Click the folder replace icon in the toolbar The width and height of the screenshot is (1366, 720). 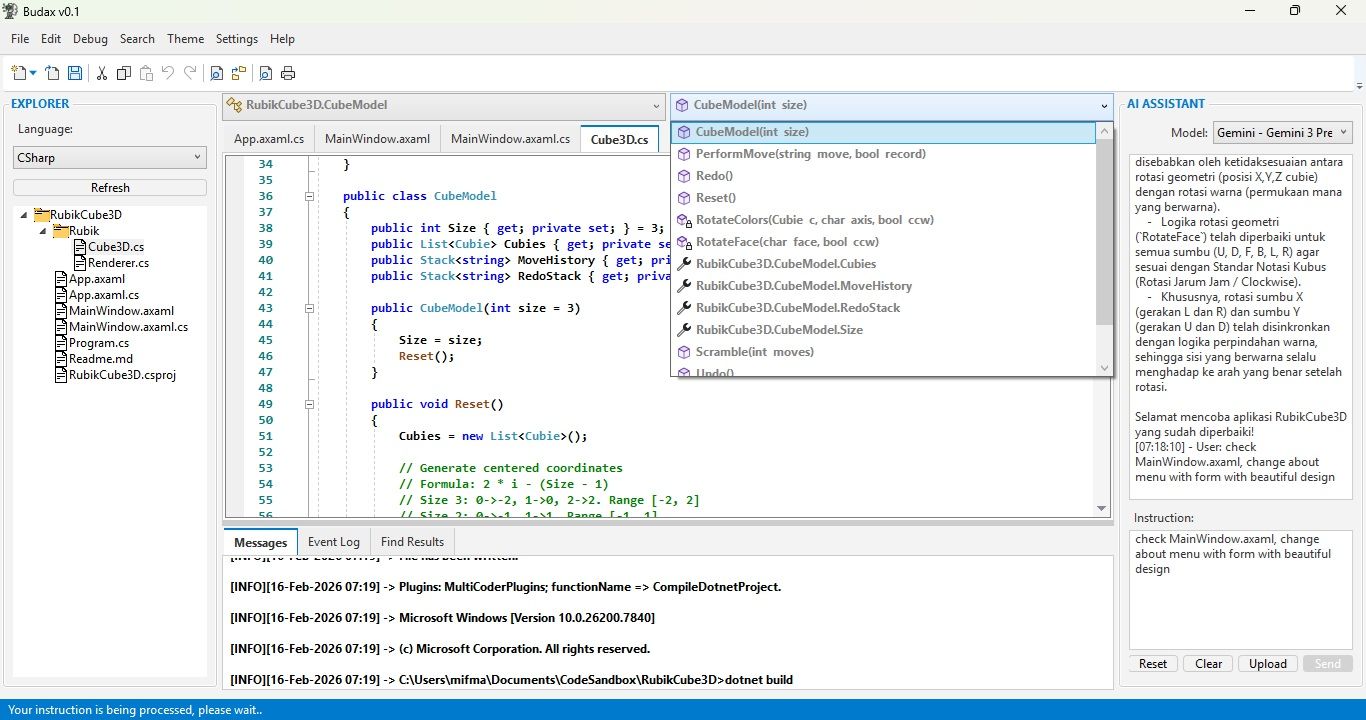pyautogui.click(x=239, y=73)
